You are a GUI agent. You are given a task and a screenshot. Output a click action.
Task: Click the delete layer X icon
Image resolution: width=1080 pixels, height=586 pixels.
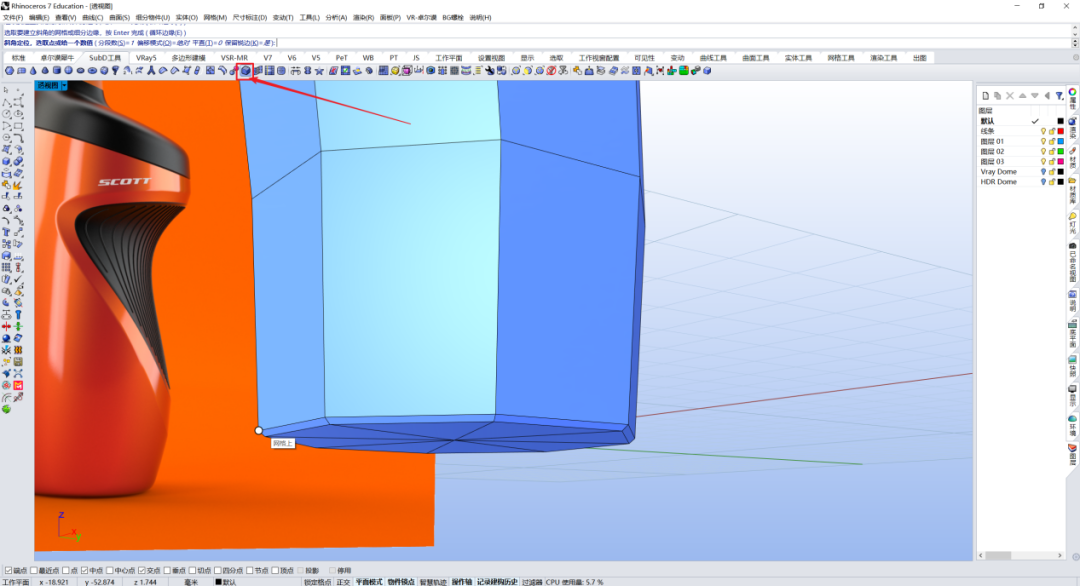pos(1010,96)
